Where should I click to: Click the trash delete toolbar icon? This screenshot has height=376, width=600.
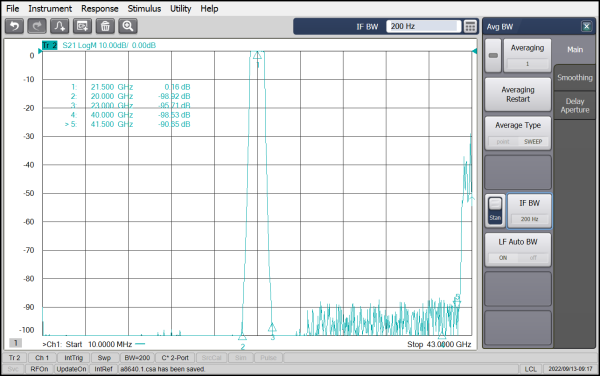(105, 26)
